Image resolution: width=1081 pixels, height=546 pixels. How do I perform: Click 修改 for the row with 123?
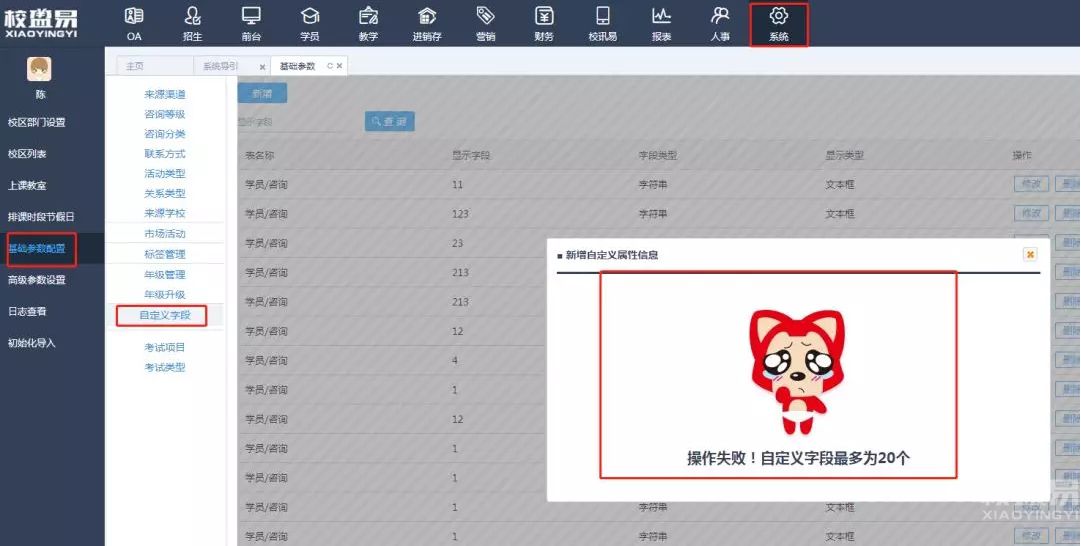1031,214
